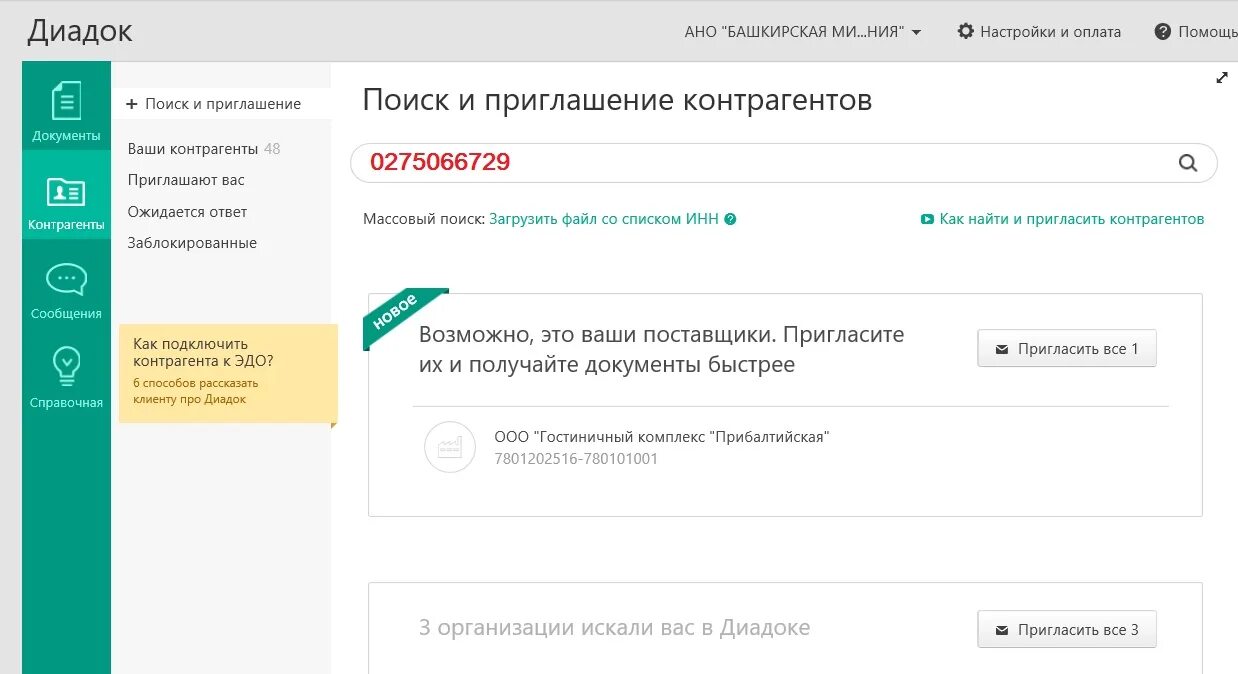Open the Ожидается ответ section
Image resolution: width=1238 pixels, height=674 pixels.
[187, 212]
